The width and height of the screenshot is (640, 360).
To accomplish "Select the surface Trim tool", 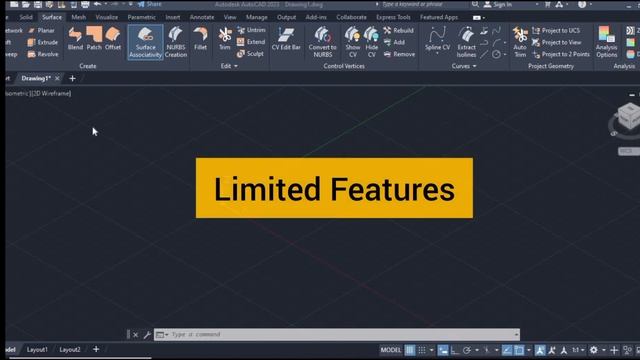I will pos(224,39).
